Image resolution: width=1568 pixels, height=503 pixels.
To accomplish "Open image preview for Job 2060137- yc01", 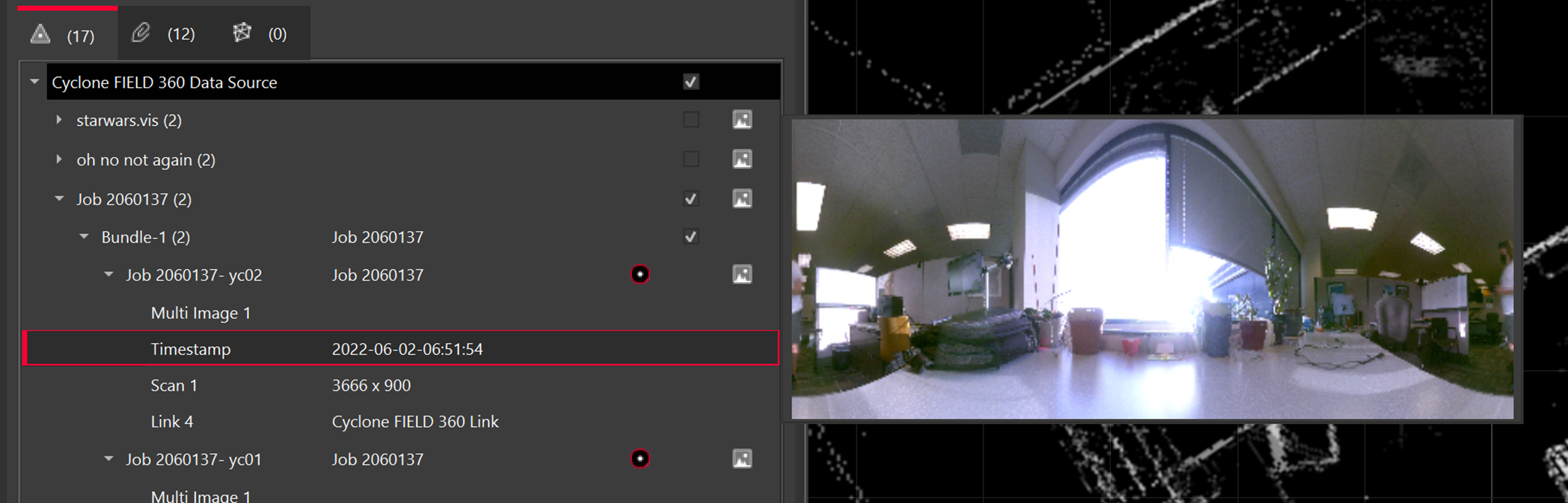I will coord(741,458).
